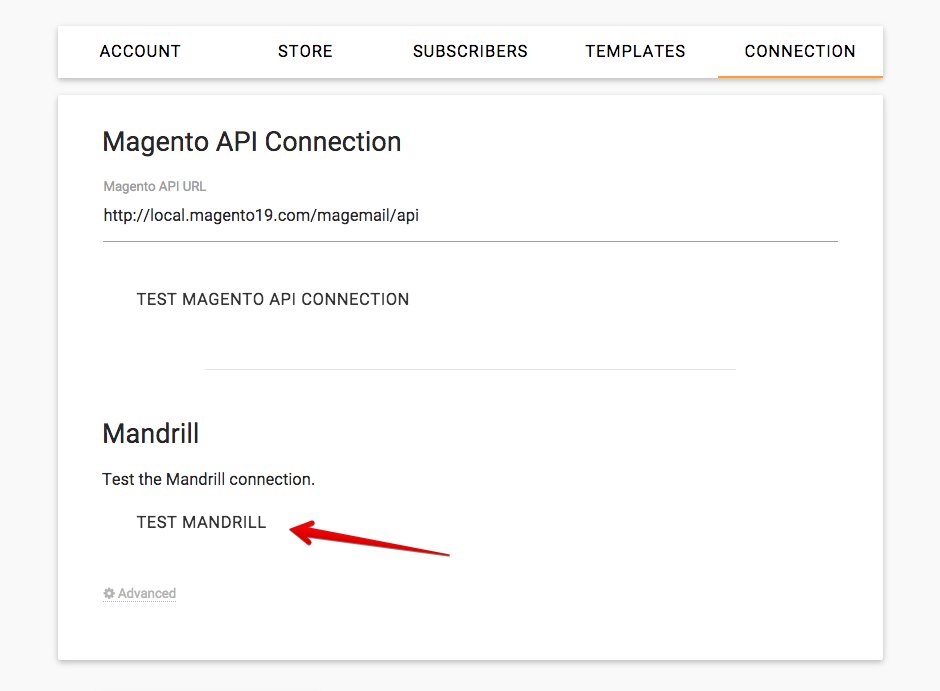Open the ACCOUNT tab

(140, 51)
